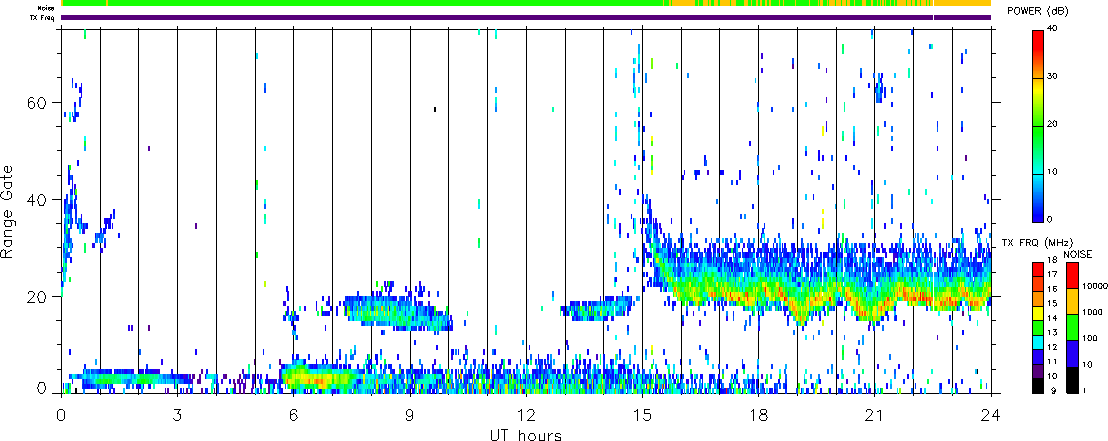Select the 'POWER (dB)' legend title
The height and width of the screenshot is (441, 1108).
click(1039, 11)
